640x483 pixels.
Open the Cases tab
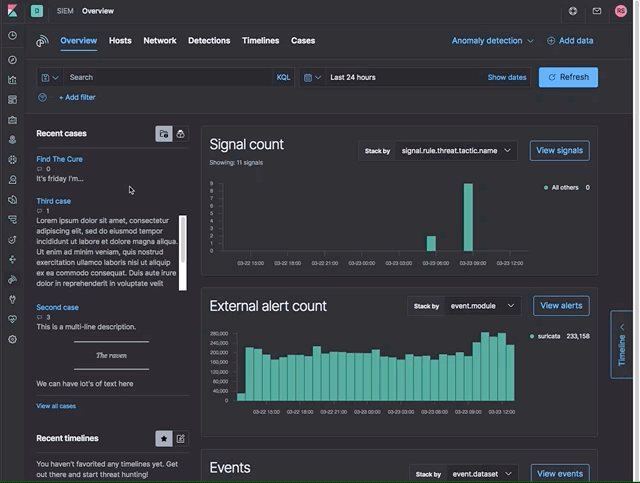[x=303, y=41]
